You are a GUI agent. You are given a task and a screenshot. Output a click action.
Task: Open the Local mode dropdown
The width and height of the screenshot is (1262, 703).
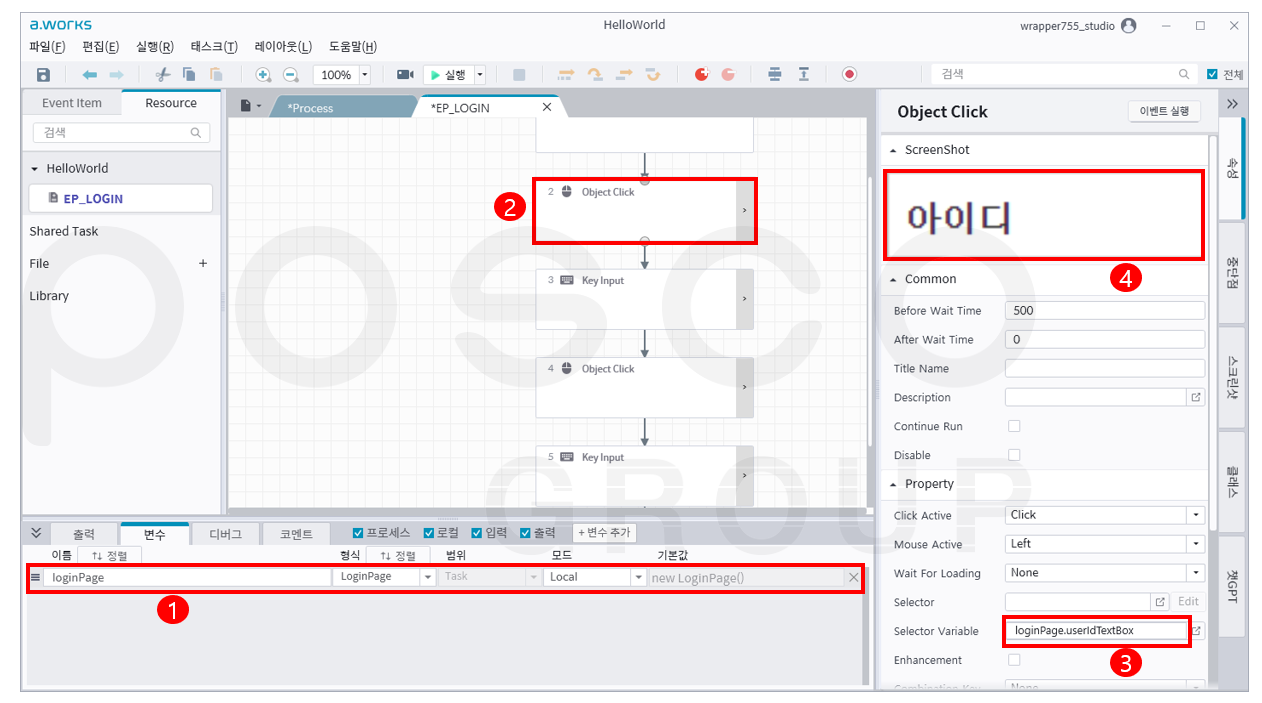(638, 577)
